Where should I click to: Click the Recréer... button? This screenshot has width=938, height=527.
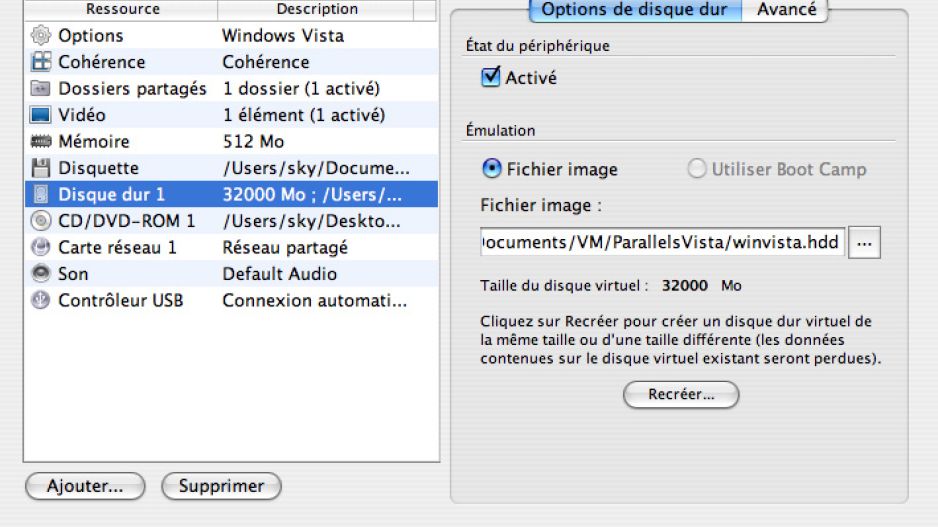tap(681, 394)
